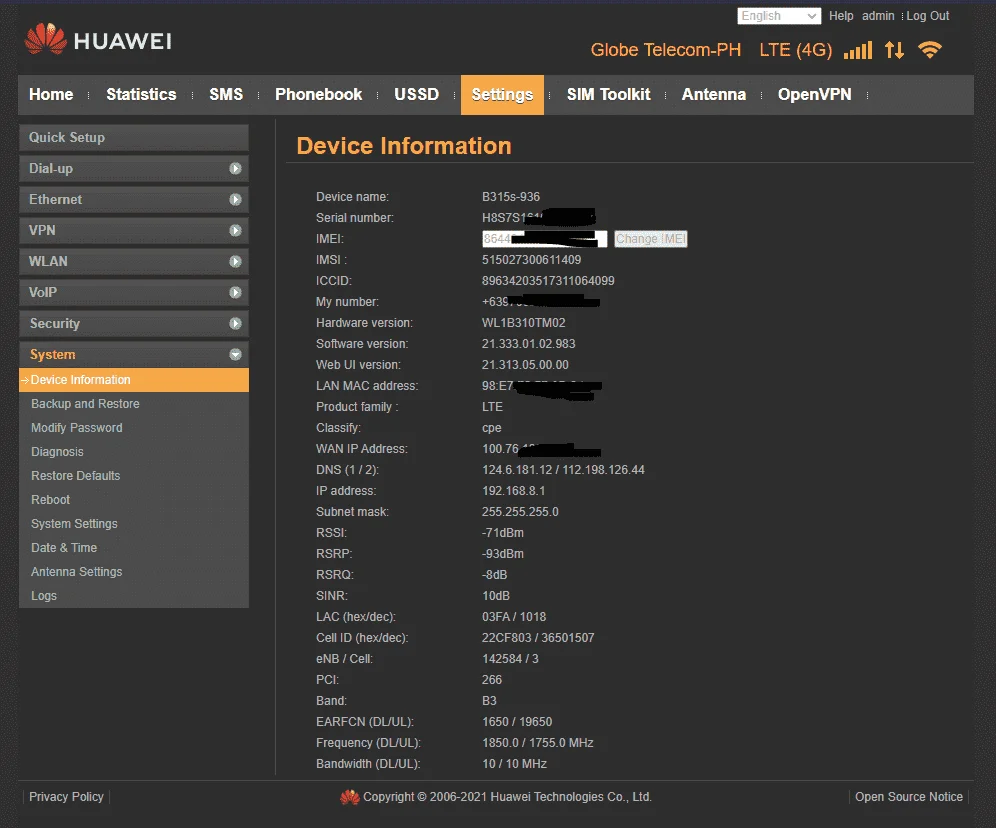The width and height of the screenshot is (996, 828).
Task: Click hardware version WL1B310TM02
Action: [x=523, y=323]
